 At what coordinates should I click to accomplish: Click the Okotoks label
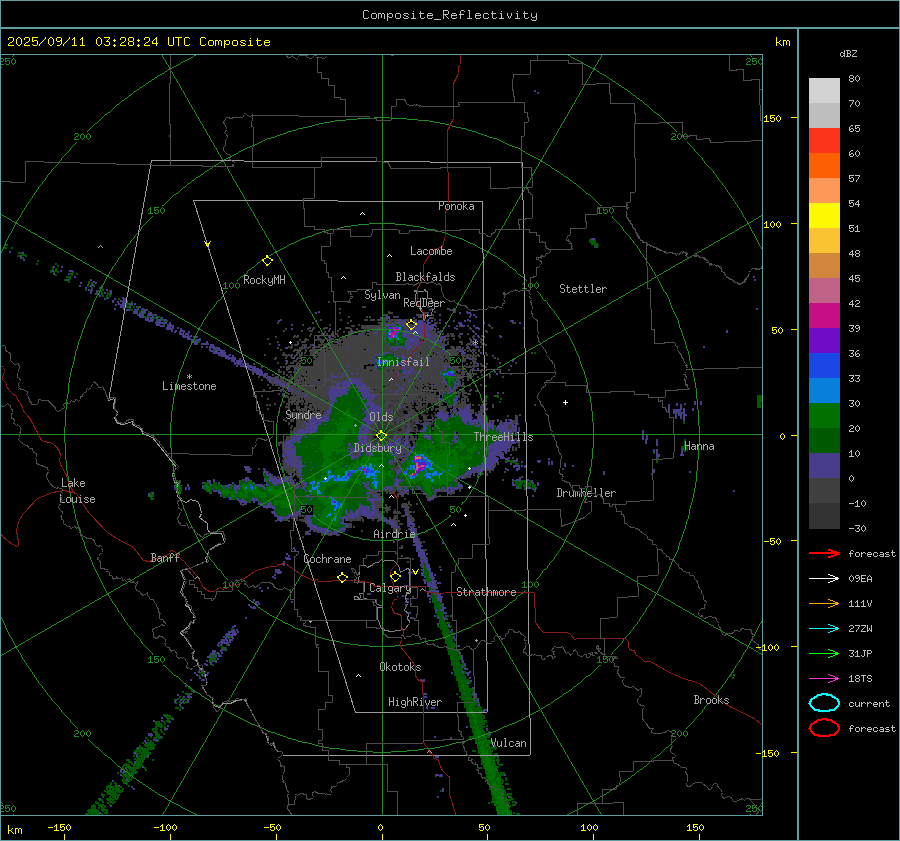(400, 666)
